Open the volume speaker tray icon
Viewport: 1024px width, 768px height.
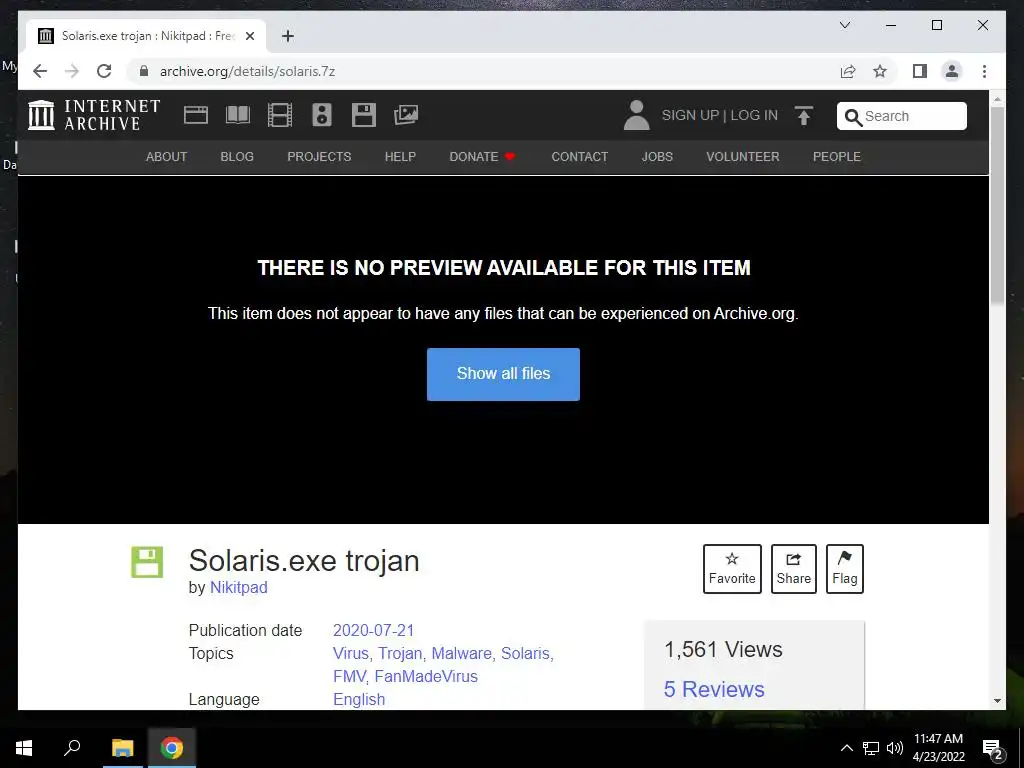pyautogui.click(x=895, y=748)
